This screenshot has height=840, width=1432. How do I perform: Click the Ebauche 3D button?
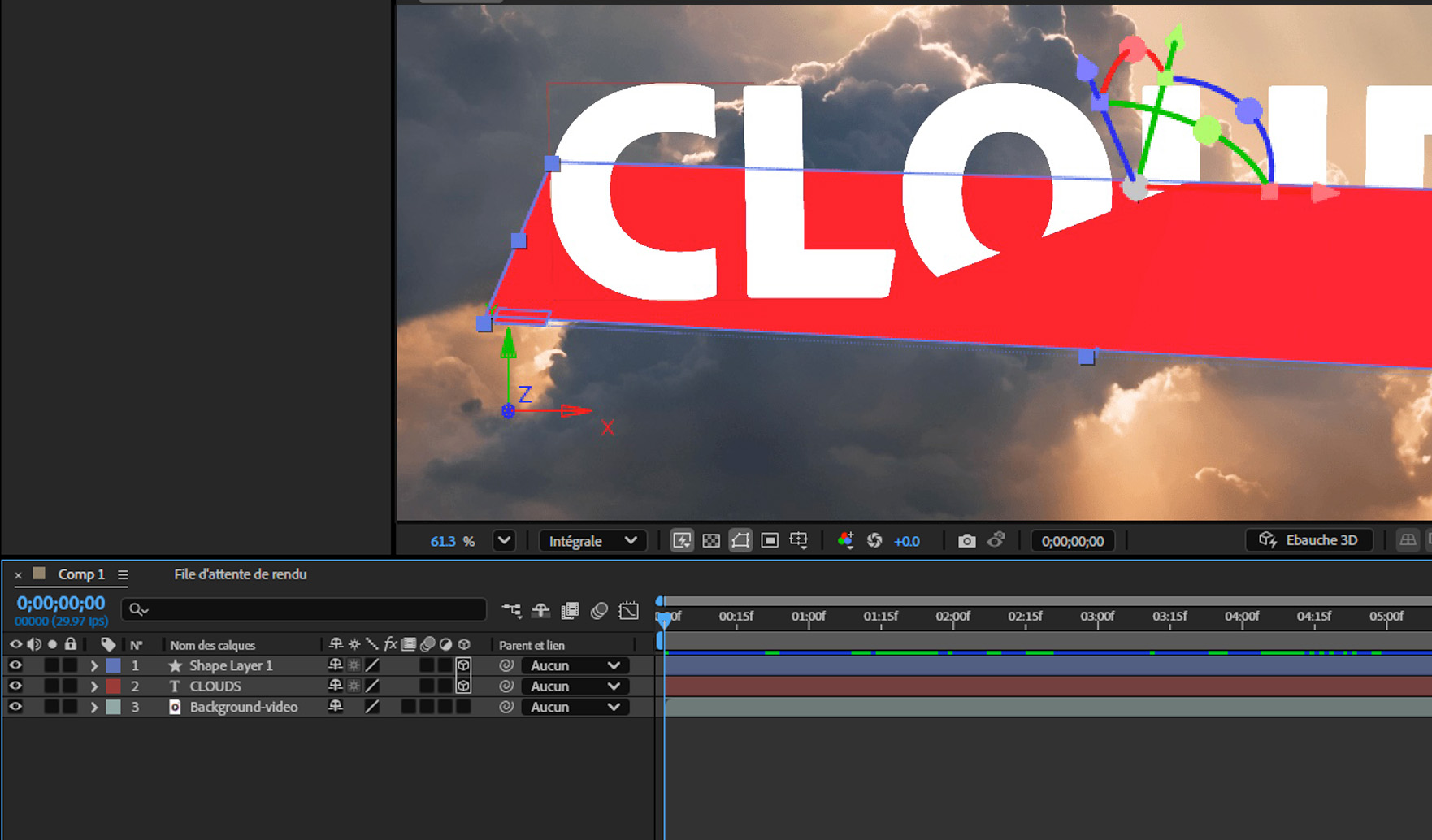point(1308,540)
